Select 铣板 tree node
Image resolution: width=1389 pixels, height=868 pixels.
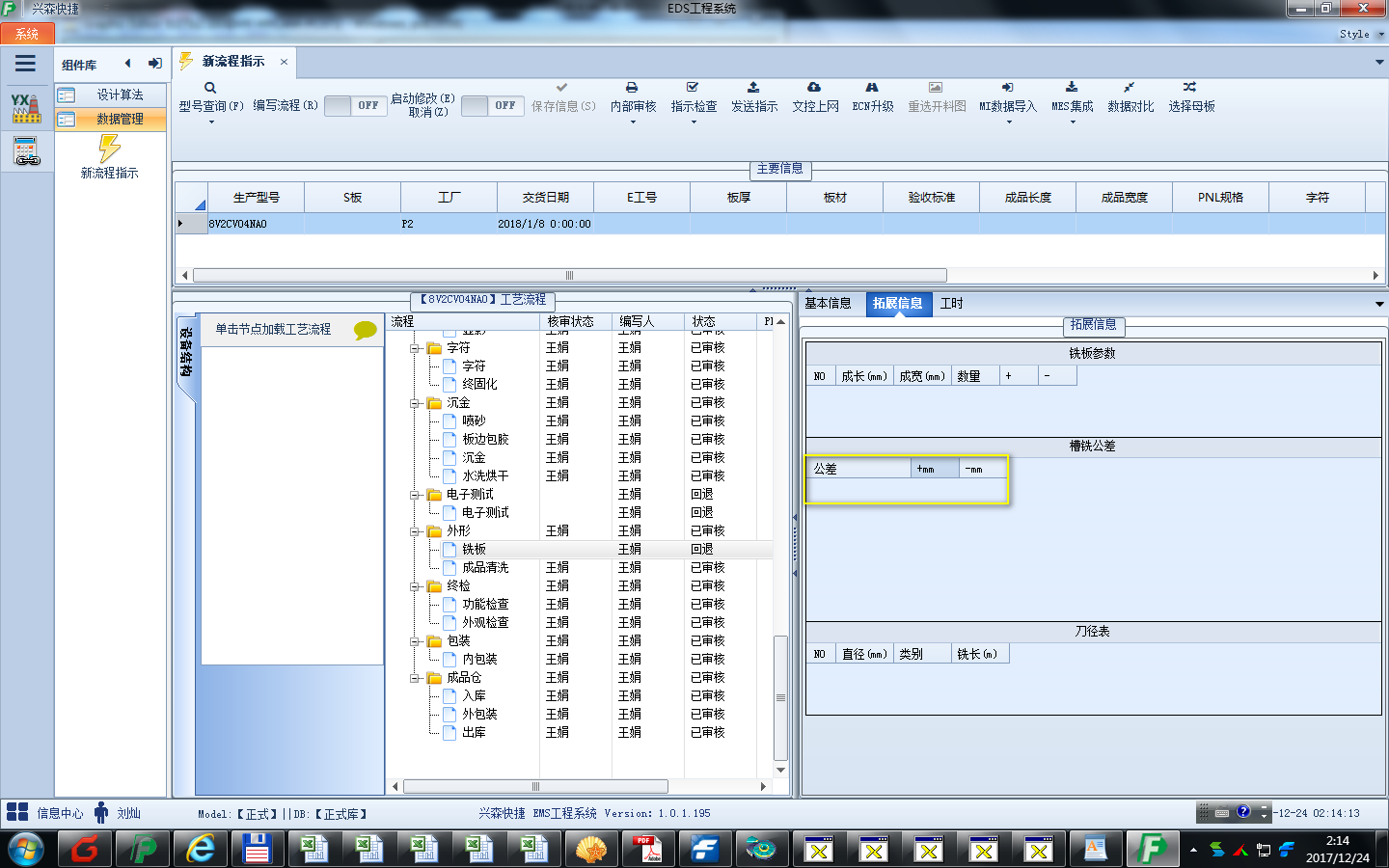point(474,550)
